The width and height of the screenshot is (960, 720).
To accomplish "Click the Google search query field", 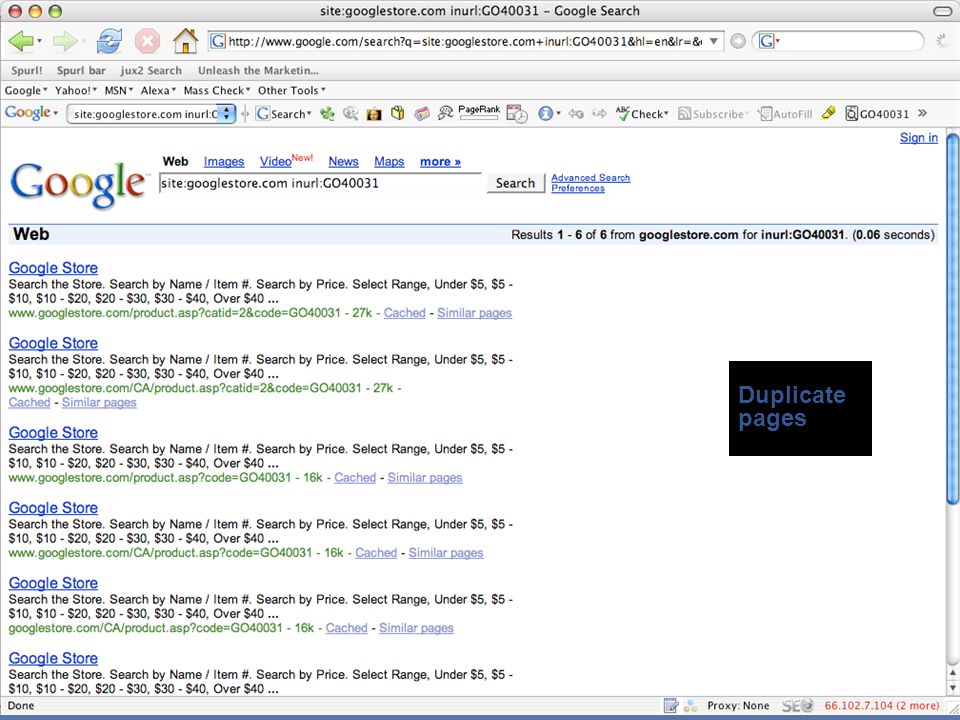I will coord(320,183).
